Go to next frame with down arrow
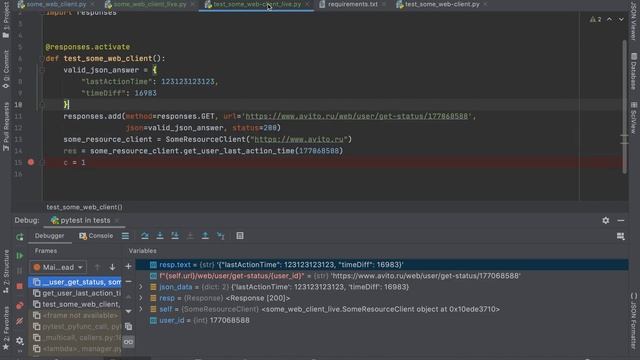 (x=112, y=267)
